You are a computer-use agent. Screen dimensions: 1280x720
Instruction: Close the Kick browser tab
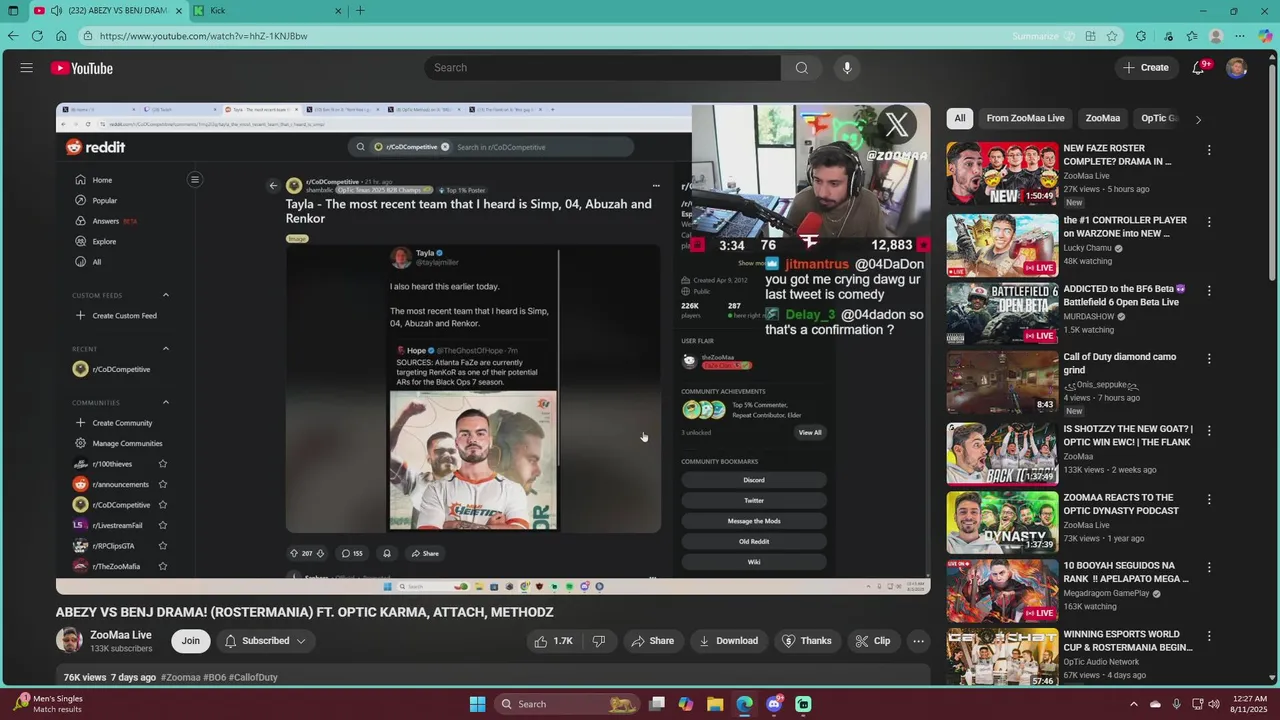tap(338, 11)
